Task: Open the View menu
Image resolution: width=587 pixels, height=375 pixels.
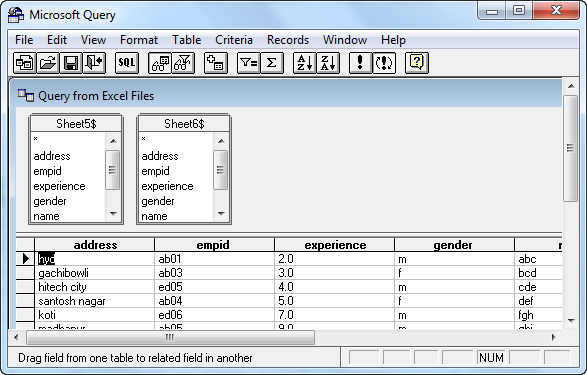Action: [93, 40]
